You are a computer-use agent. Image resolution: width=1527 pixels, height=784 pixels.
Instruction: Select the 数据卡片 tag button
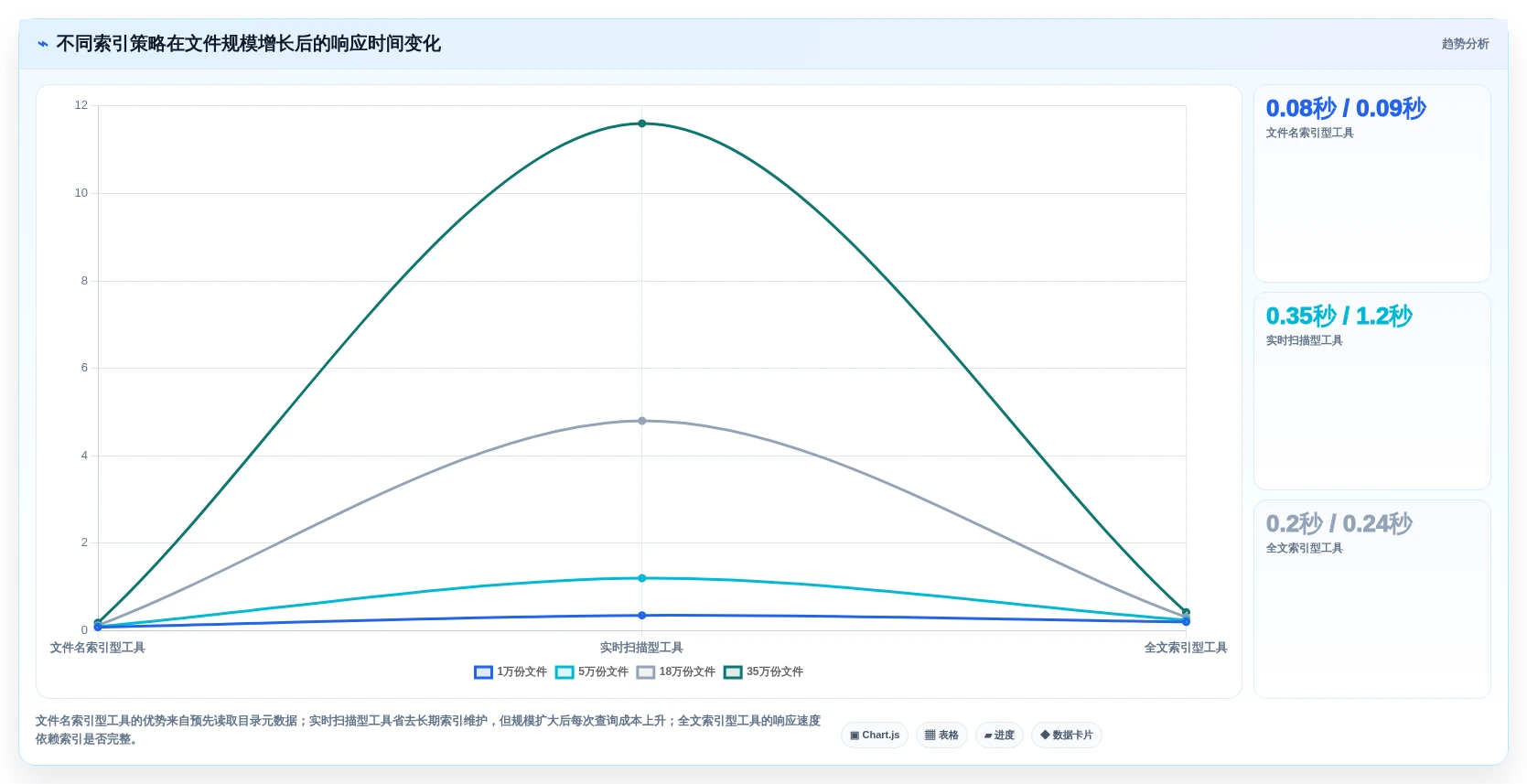[x=1067, y=736]
